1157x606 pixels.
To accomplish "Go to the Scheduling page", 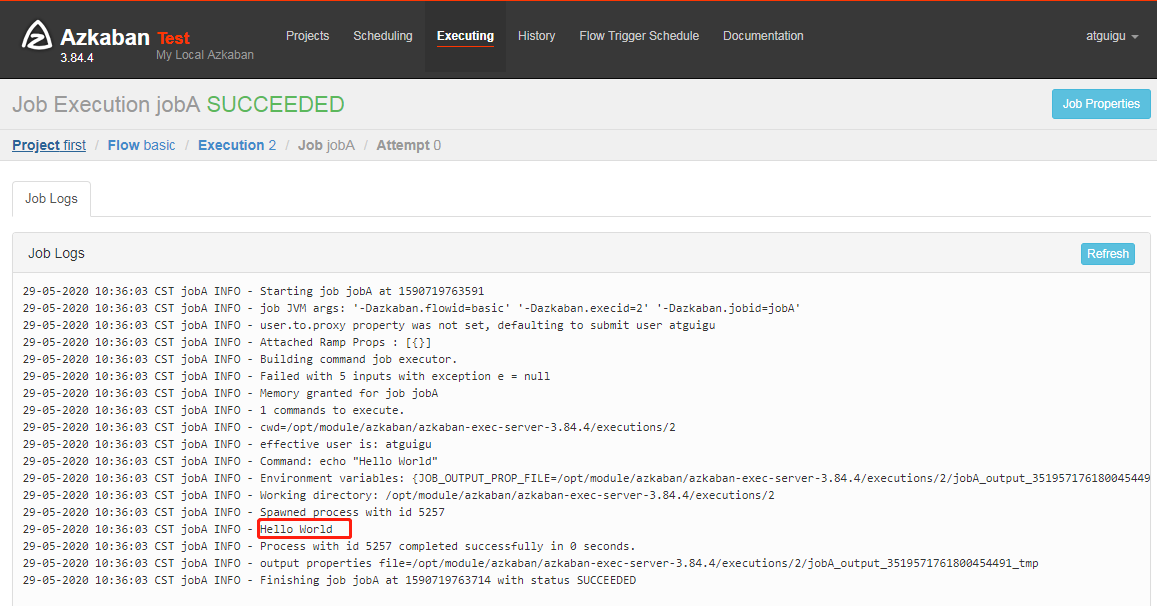I will (x=383, y=35).
